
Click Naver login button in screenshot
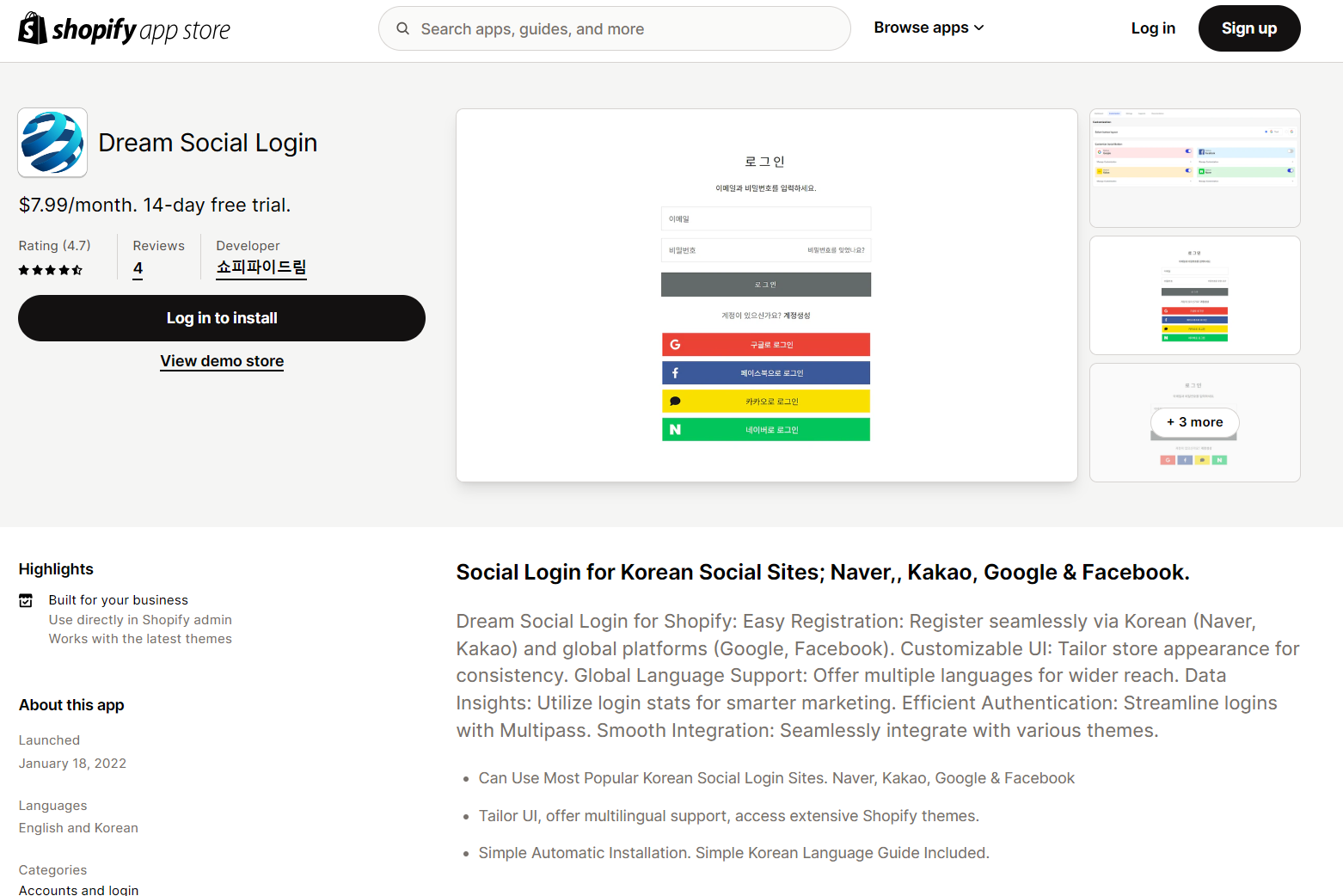(x=766, y=430)
